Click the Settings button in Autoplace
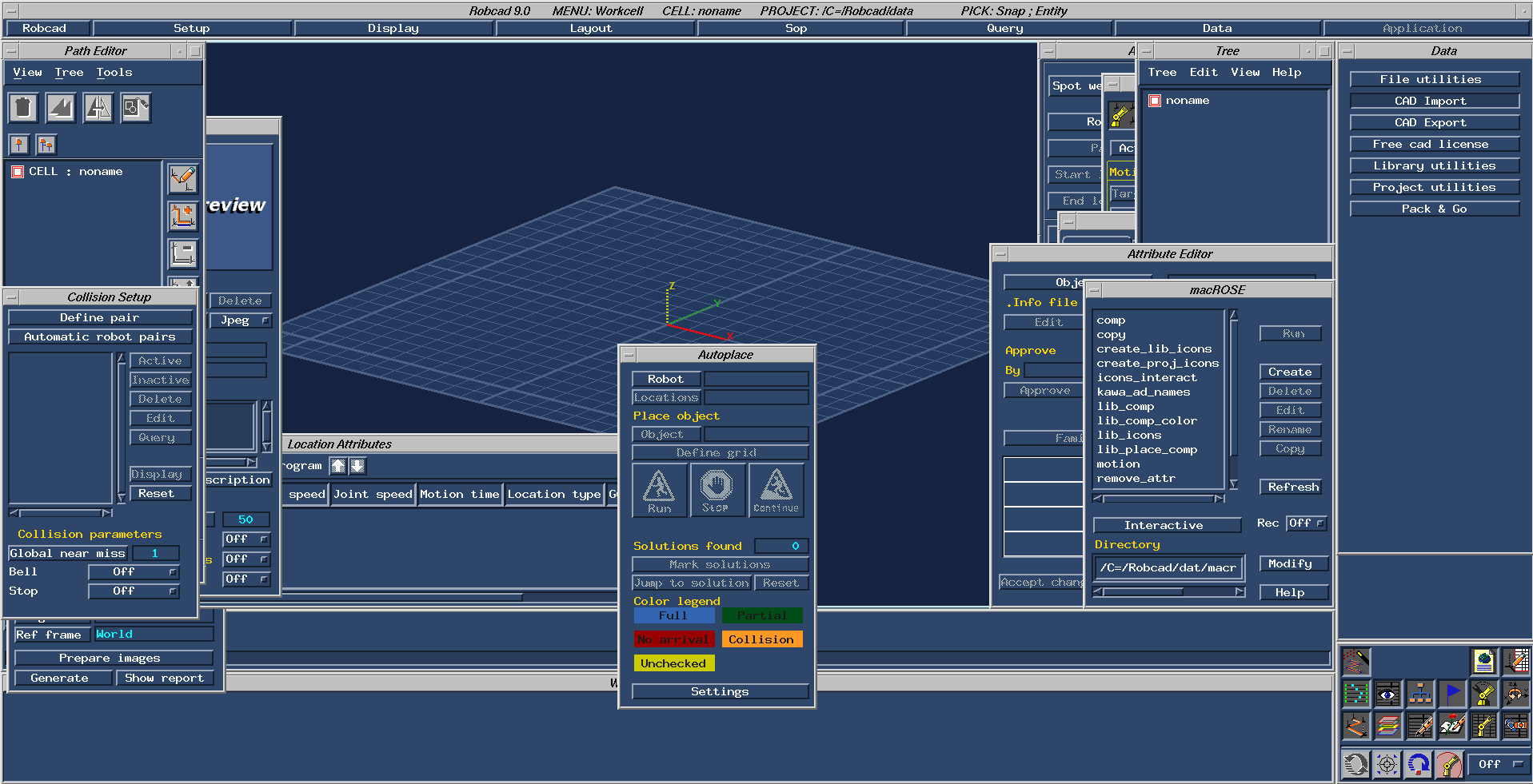 tap(720, 692)
